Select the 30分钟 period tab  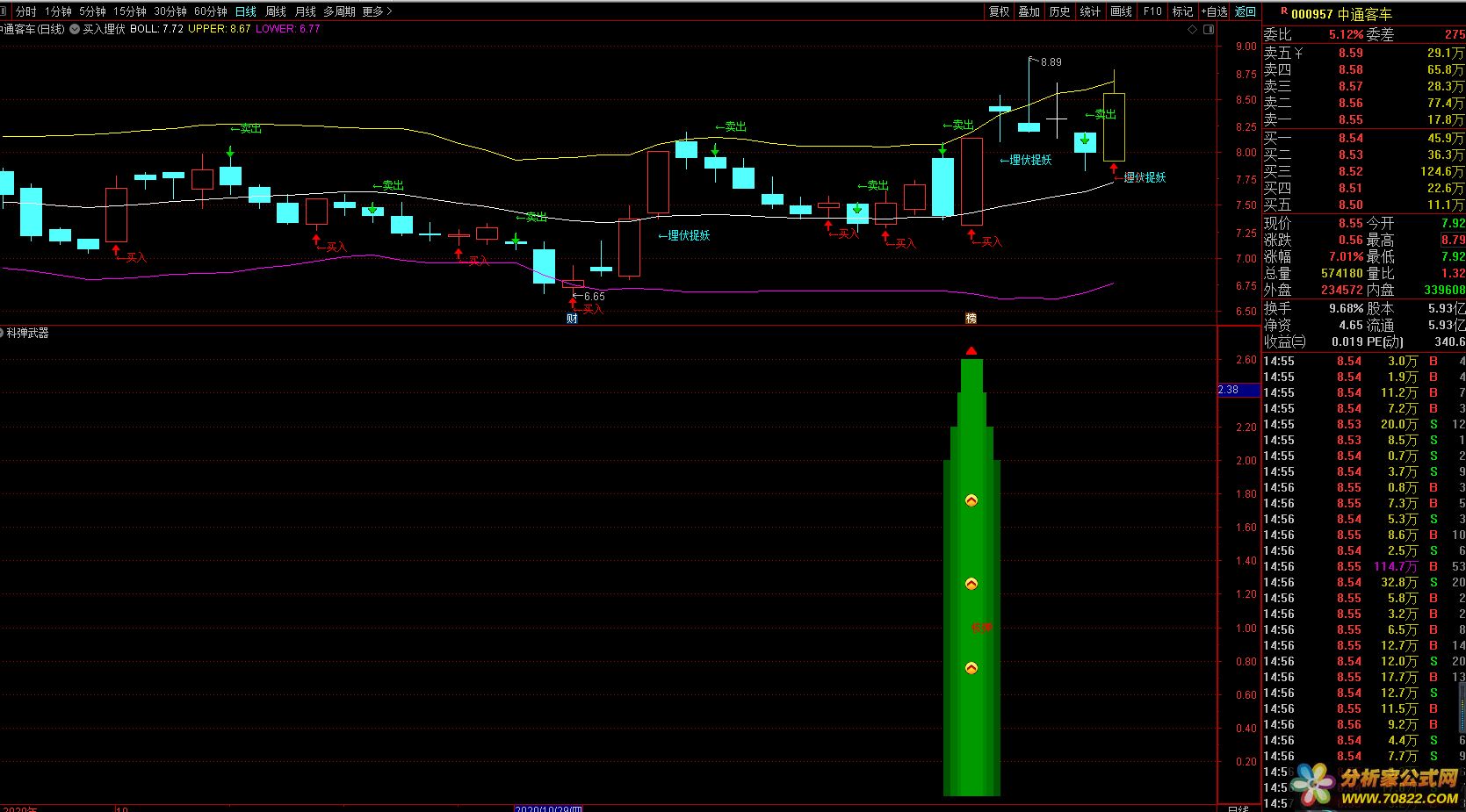point(170,11)
